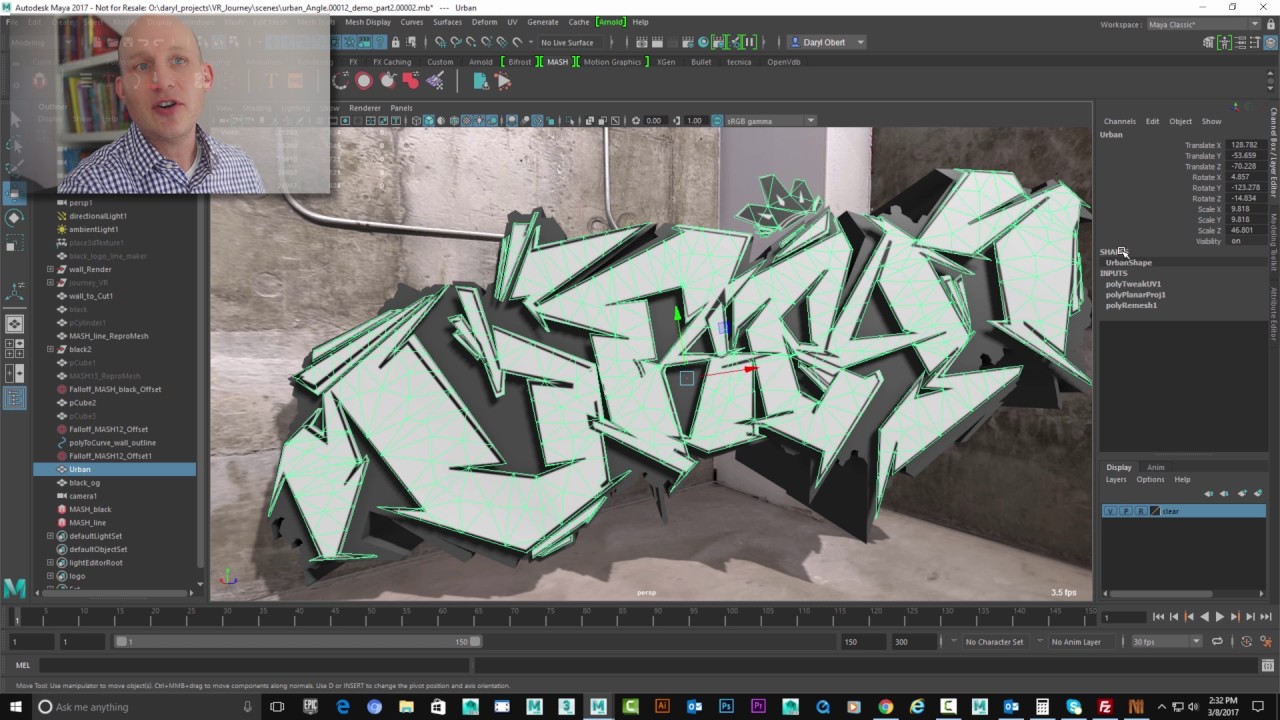Open the Mesh Display menu

[x=368, y=22]
